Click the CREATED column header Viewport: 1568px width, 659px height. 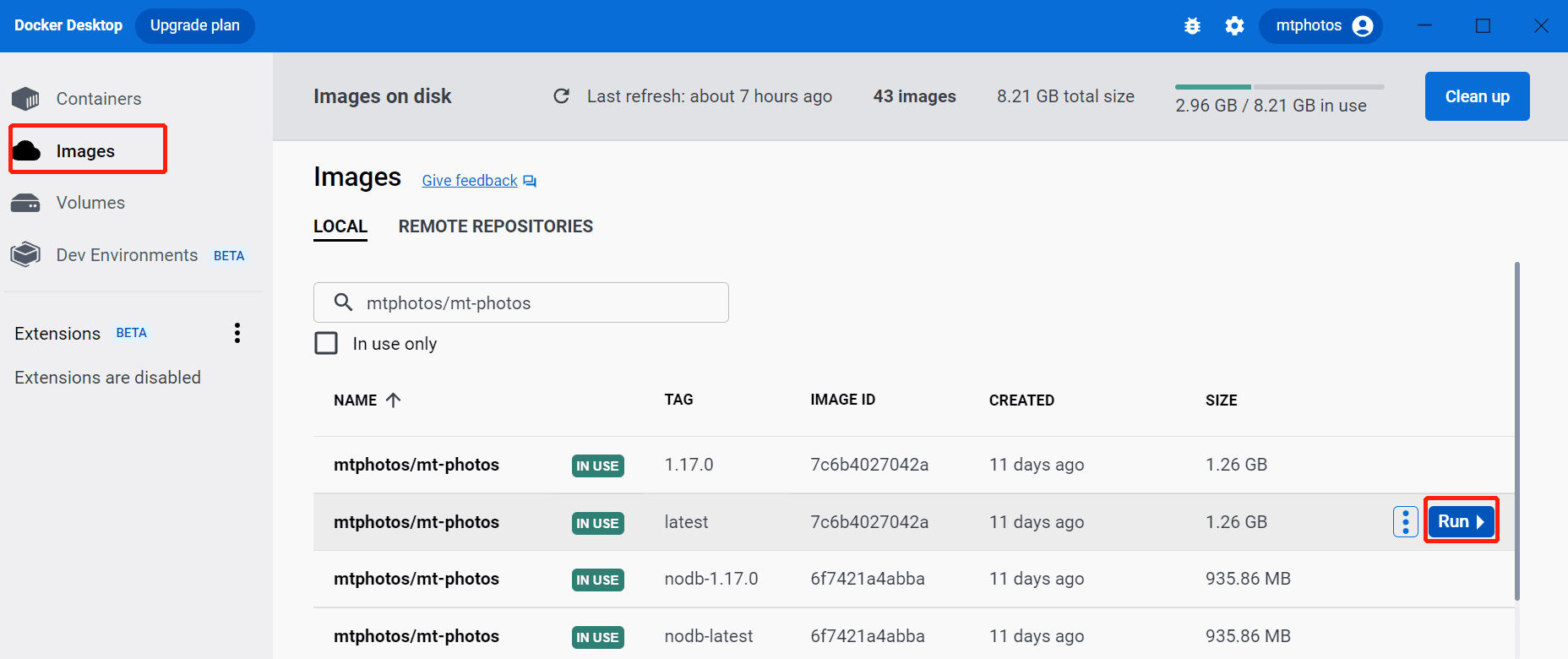click(1021, 400)
